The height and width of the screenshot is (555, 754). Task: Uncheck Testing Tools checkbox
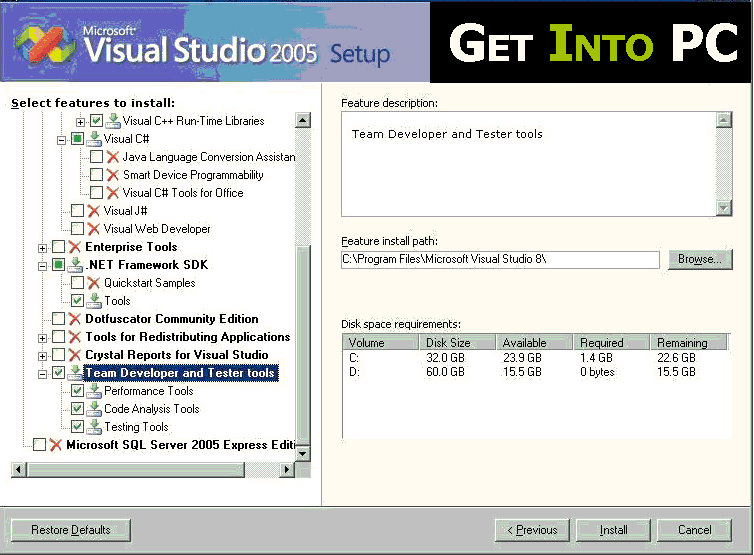77,427
